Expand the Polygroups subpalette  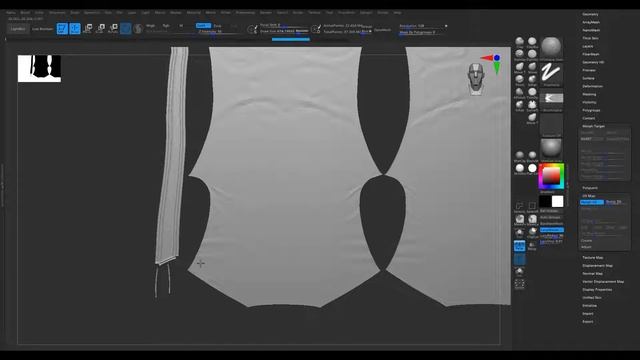[x=591, y=110]
